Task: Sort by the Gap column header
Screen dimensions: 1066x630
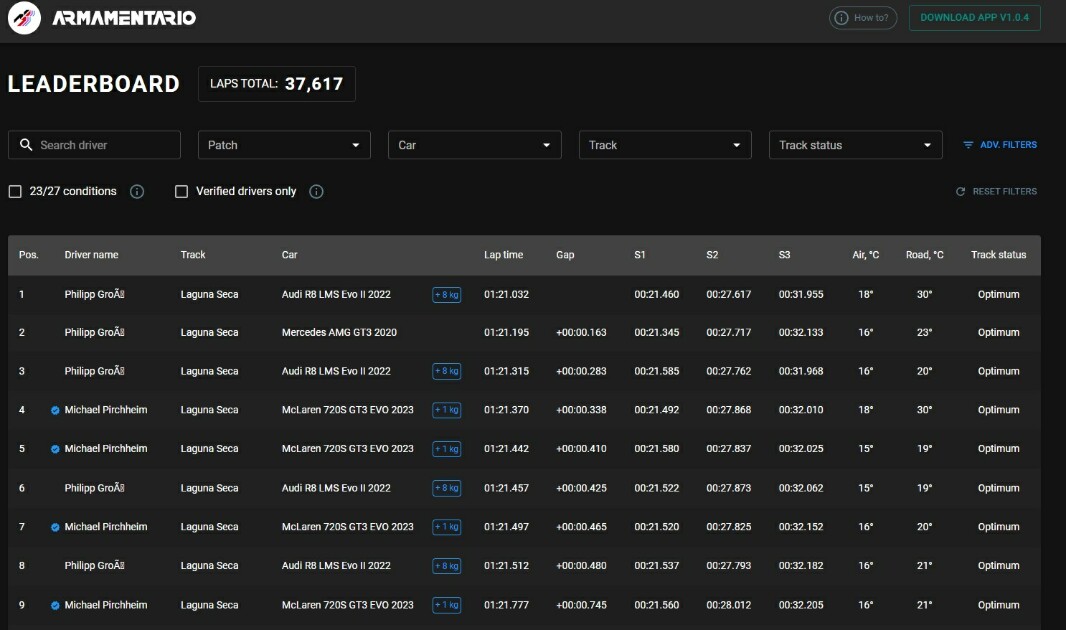Action: point(565,255)
